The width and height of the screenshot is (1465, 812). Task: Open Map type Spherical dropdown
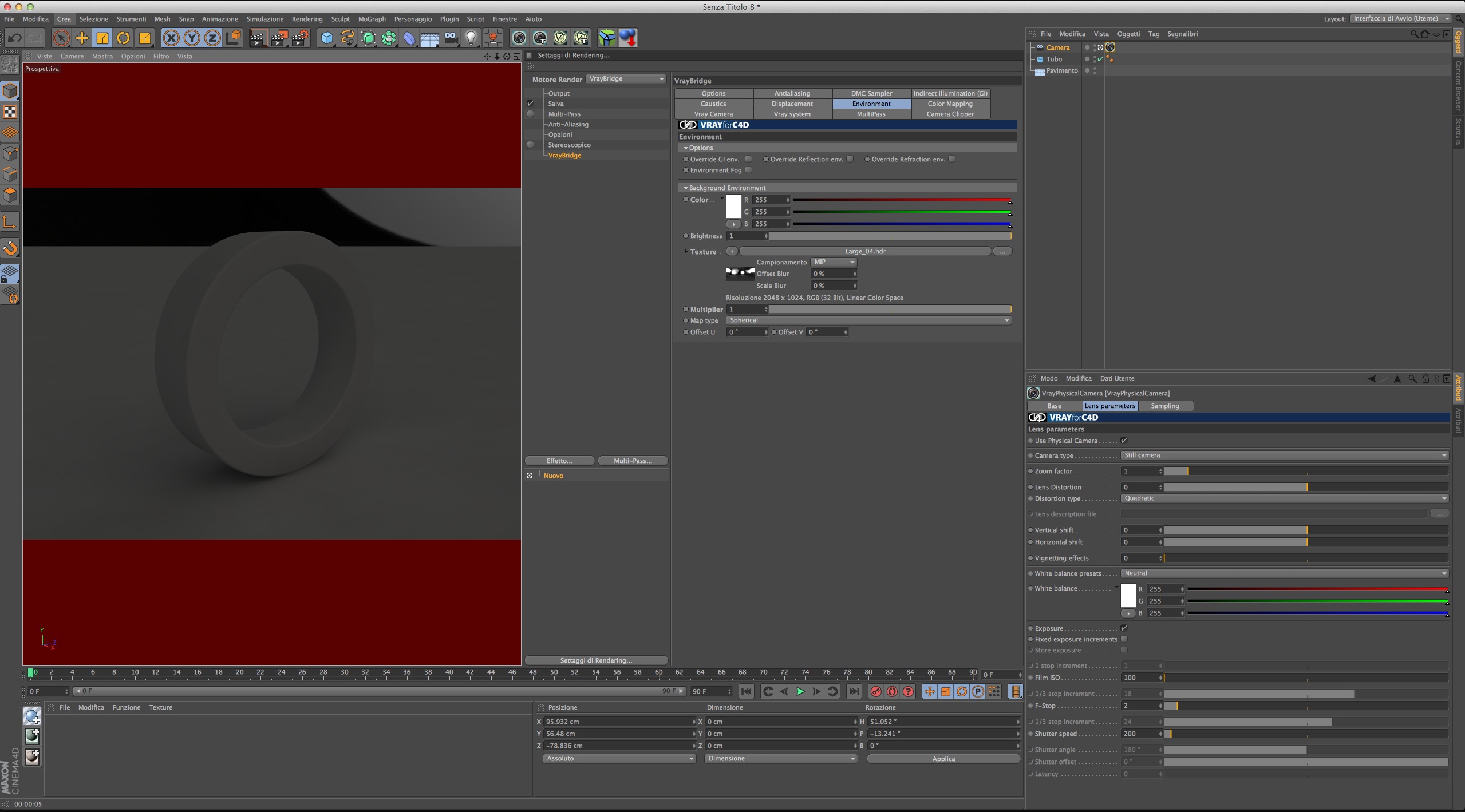pos(868,320)
